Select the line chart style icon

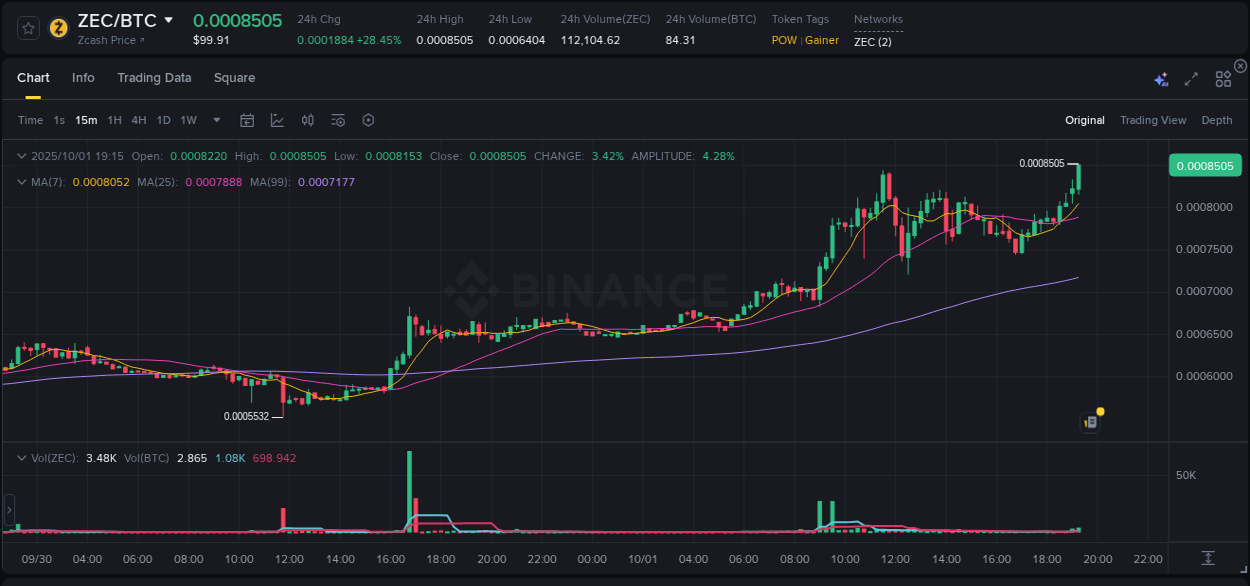click(275, 120)
